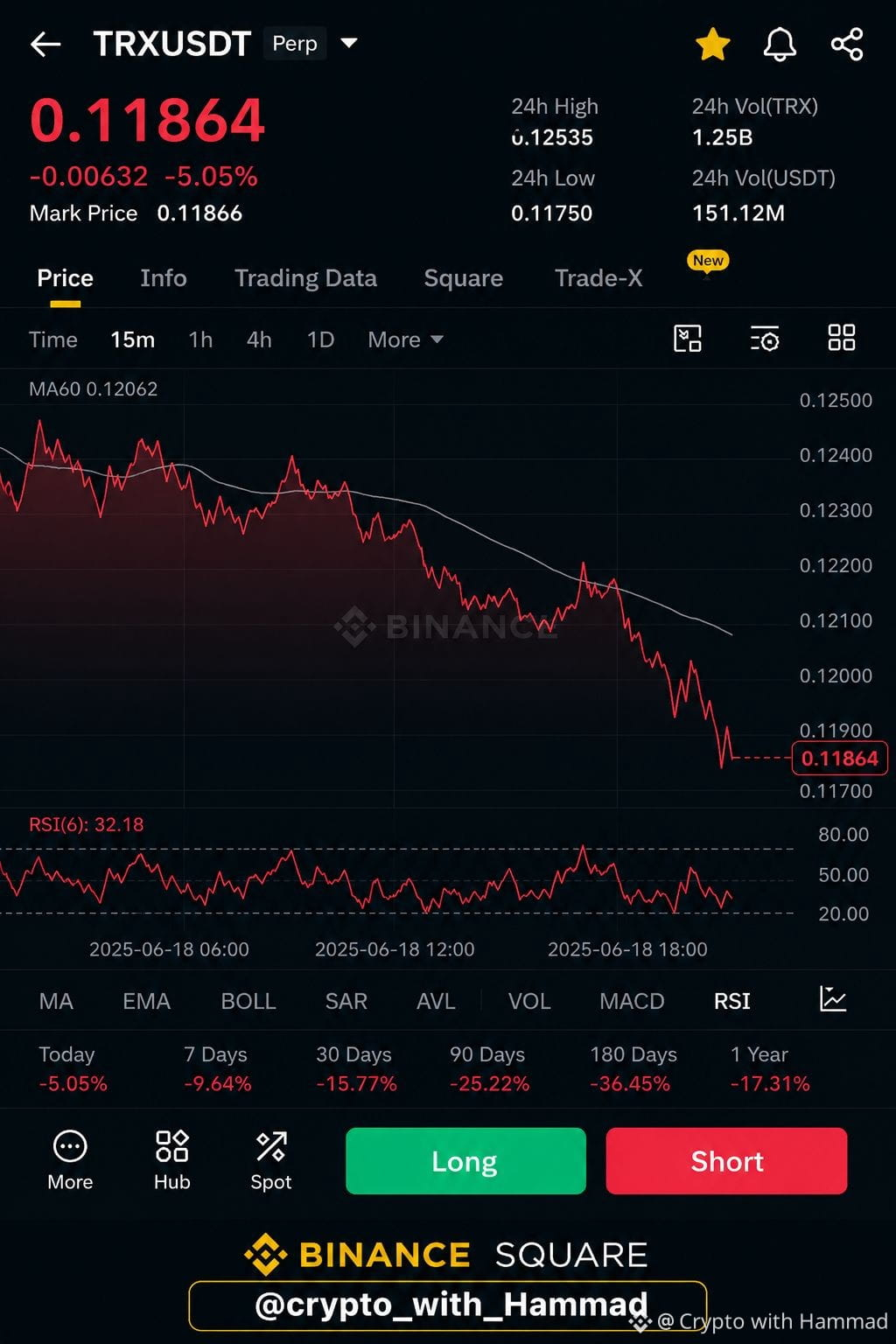The height and width of the screenshot is (1344, 896).
Task: Open price alert bell icon
Action: tap(780, 44)
